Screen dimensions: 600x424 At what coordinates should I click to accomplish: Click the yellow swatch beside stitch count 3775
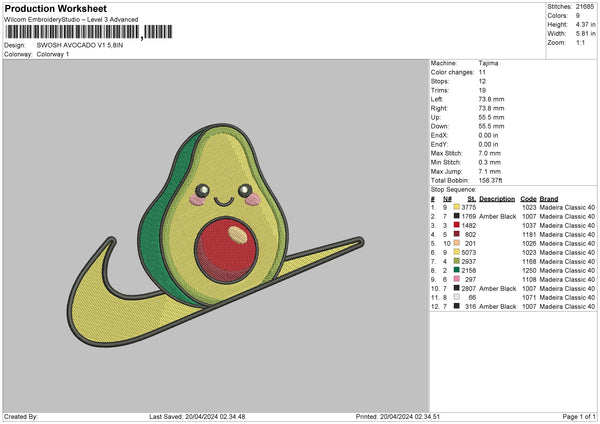coord(457,207)
